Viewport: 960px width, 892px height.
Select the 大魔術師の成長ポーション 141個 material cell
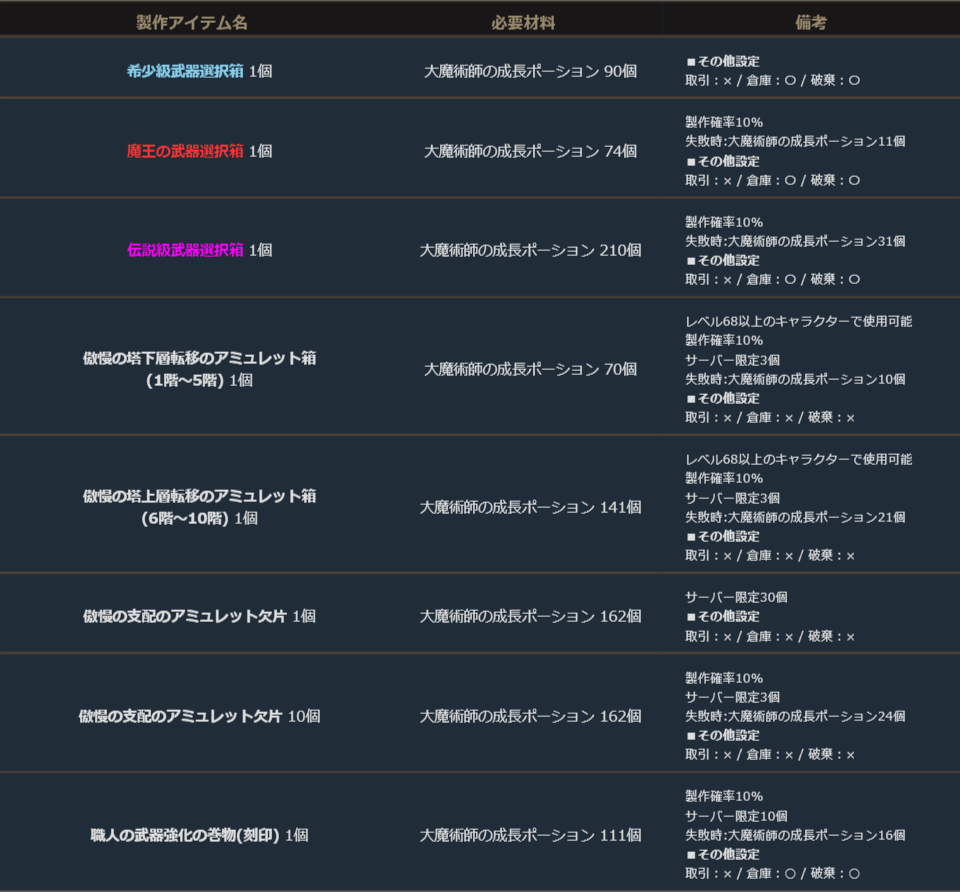(530, 507)
